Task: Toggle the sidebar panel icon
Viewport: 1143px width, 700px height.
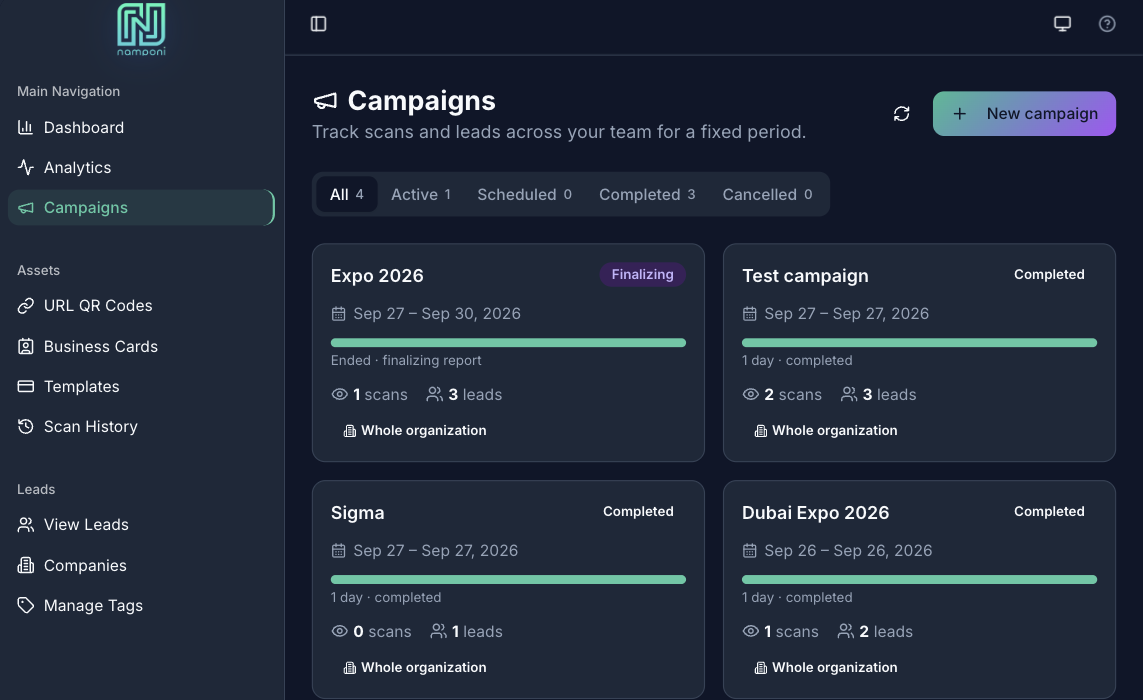Action: coord(319,24)
